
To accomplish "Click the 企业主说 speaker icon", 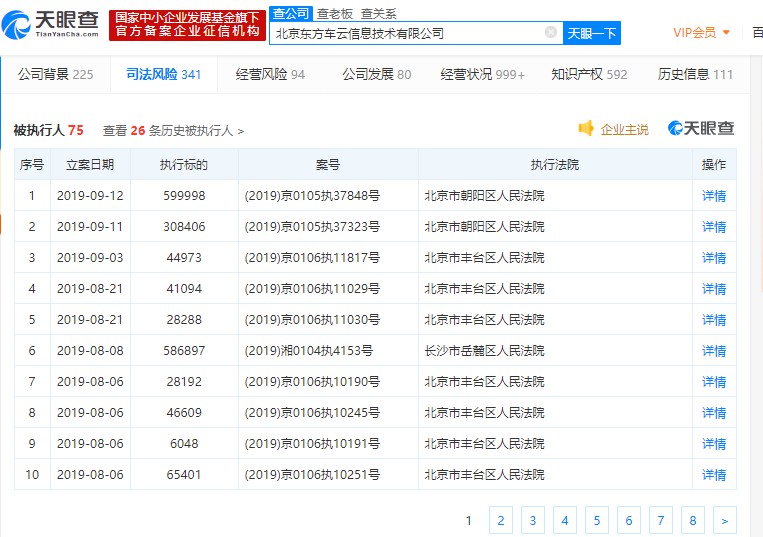I will (x=586, y=128).
